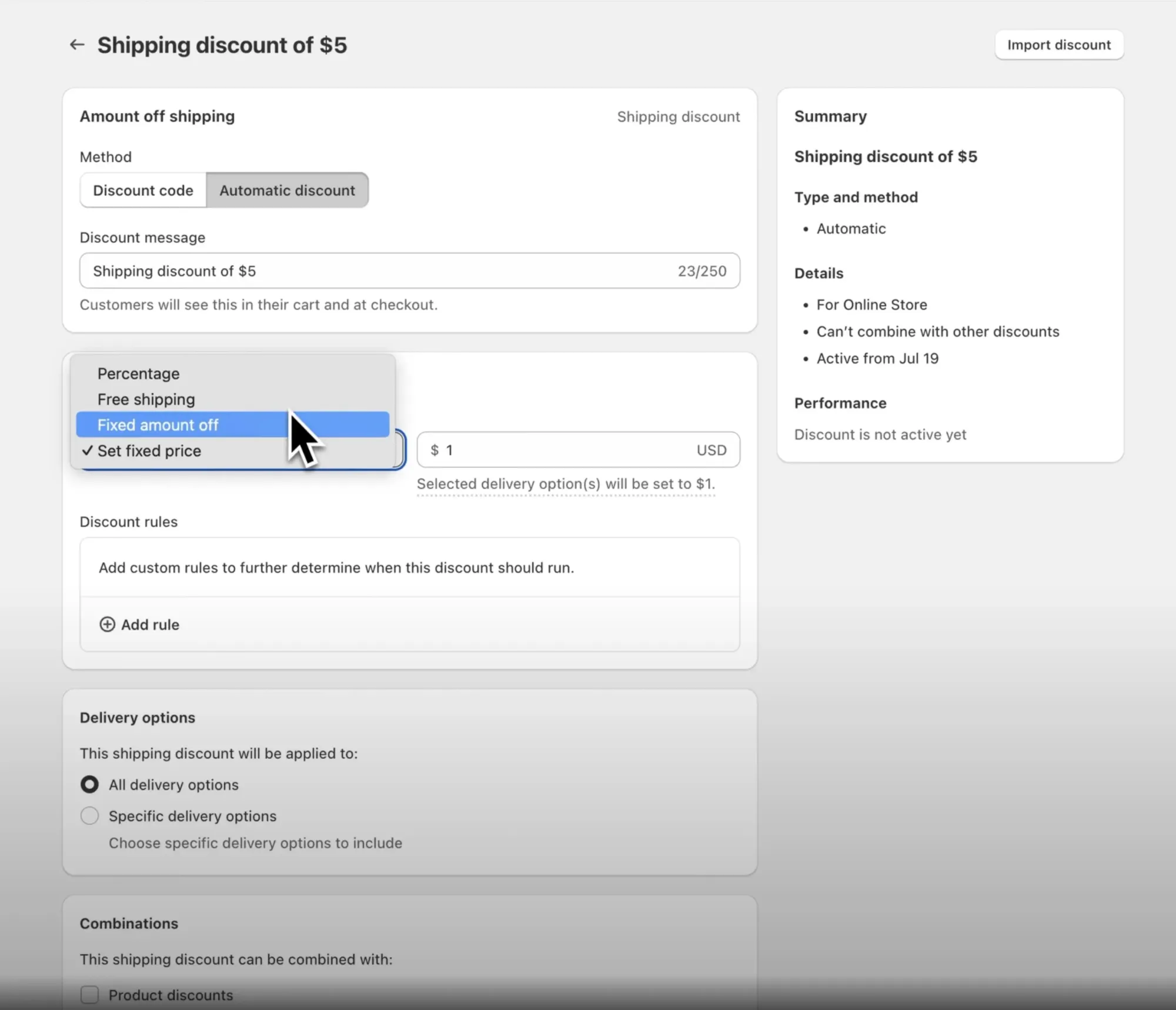Click the dollar amount field showing 1
Screen dimensions: 1176x1010
pyautogui.click(x=578, y=450)
